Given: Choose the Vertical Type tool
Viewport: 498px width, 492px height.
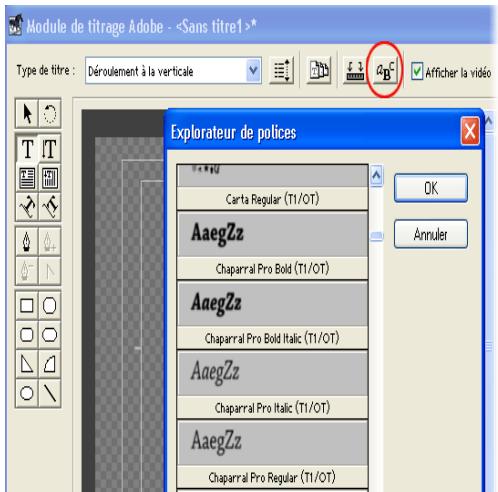Looking at the screenshot, I should click(x=50, y=149).
